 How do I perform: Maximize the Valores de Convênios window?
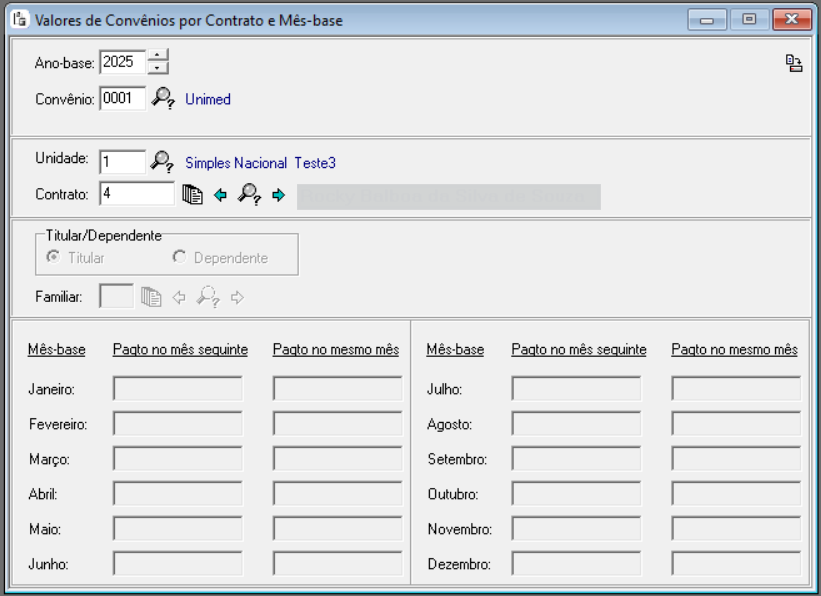749,20
